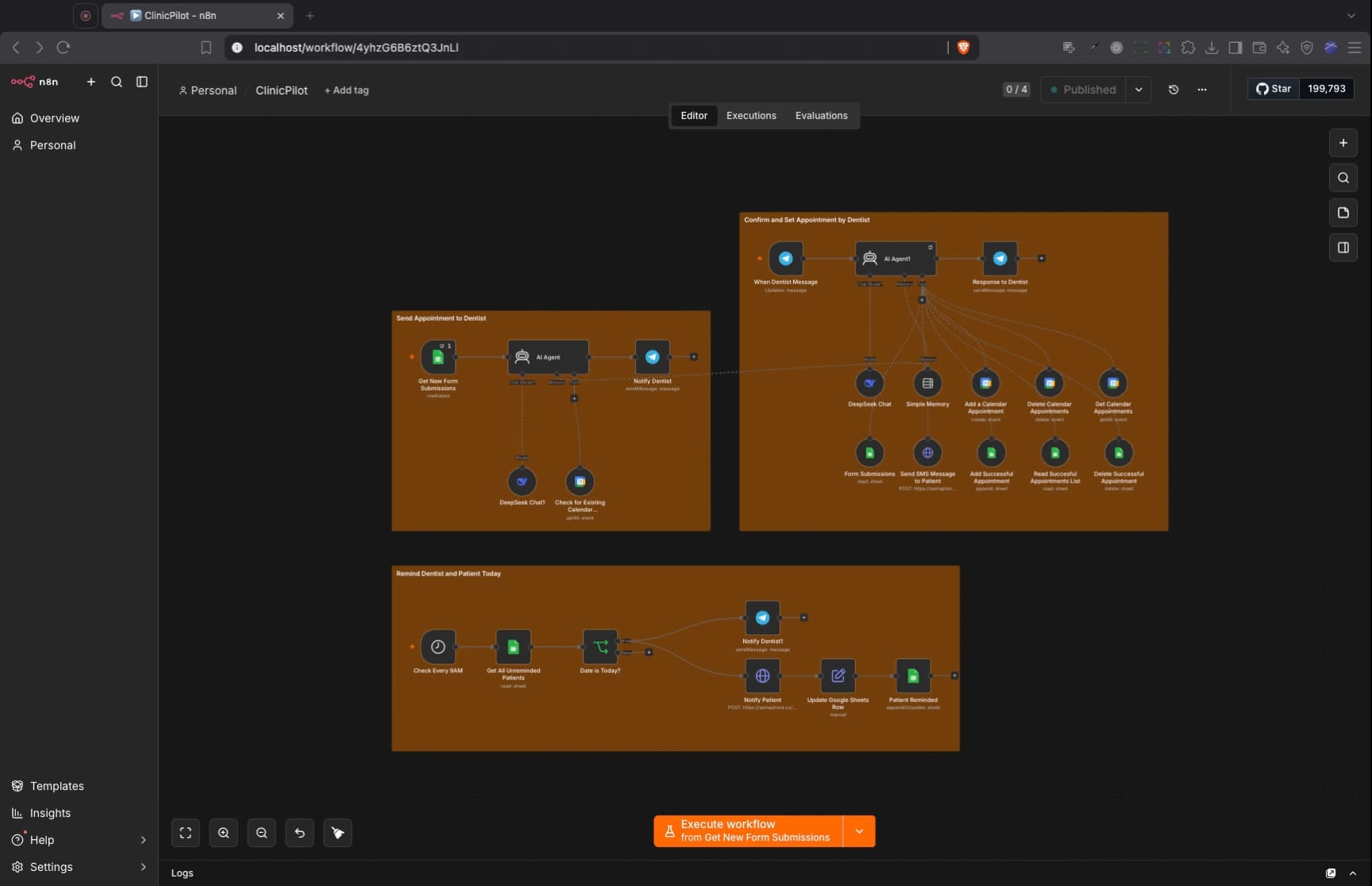
Task: Open Get Calendar Appointments node
Action: [x=1113, y=383]
